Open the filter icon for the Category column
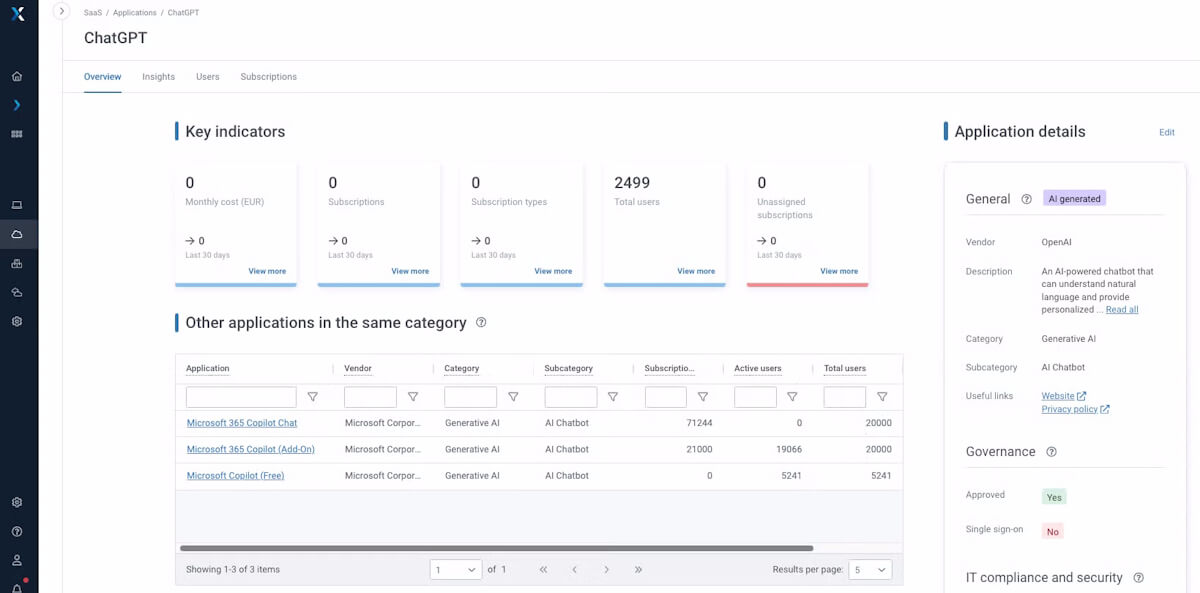This screenshot has height=593, width=1200. (x=513, y=397)
